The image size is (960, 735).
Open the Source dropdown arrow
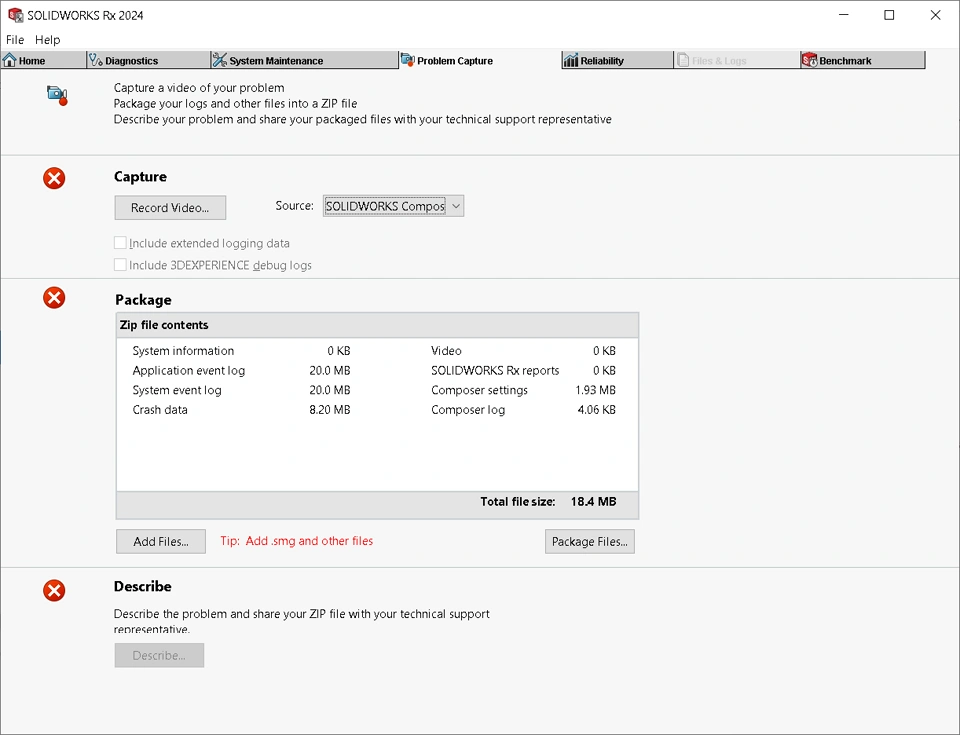click(456, 206)
